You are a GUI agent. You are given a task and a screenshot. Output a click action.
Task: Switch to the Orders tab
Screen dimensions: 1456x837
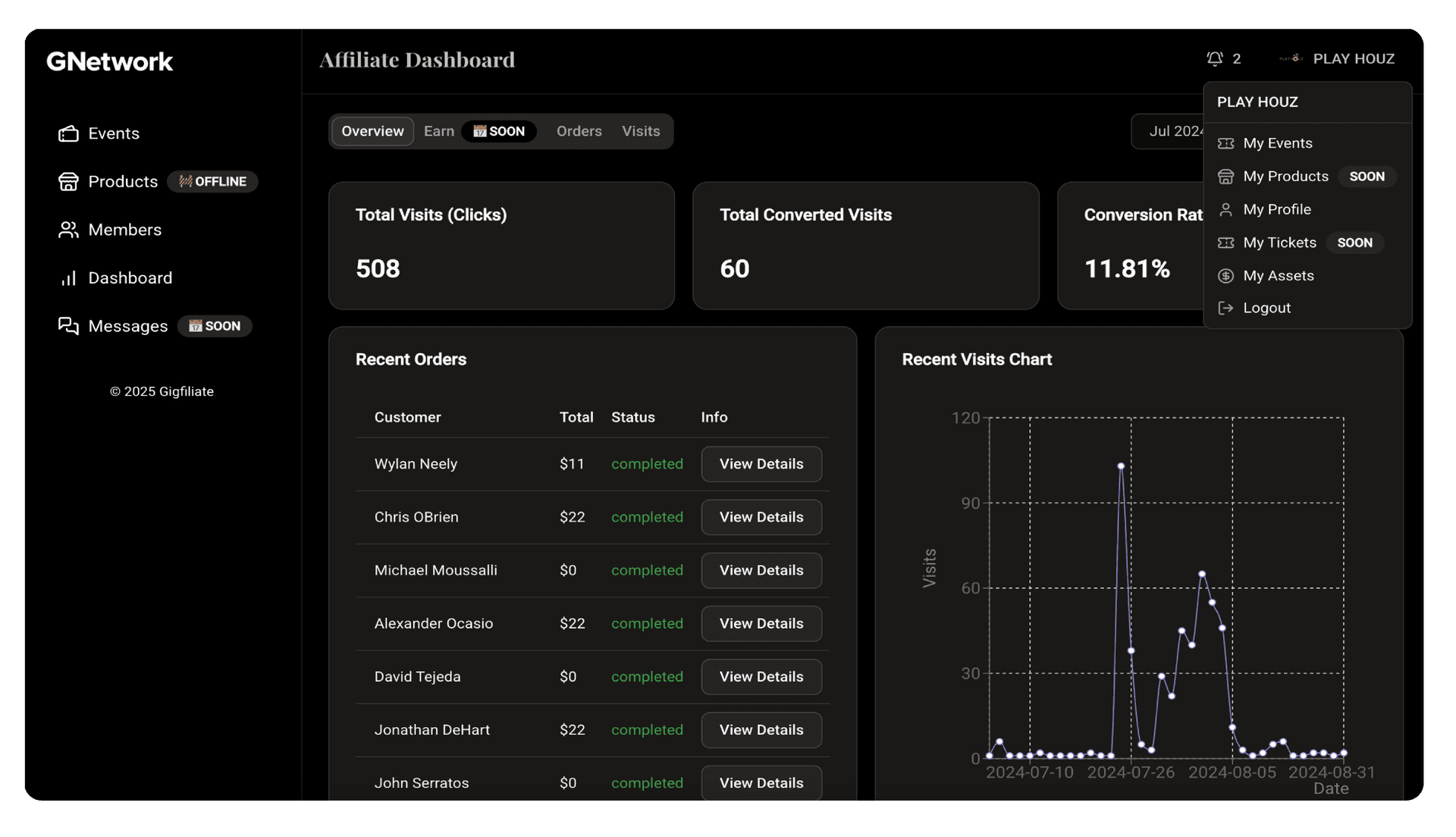[579, 131]
